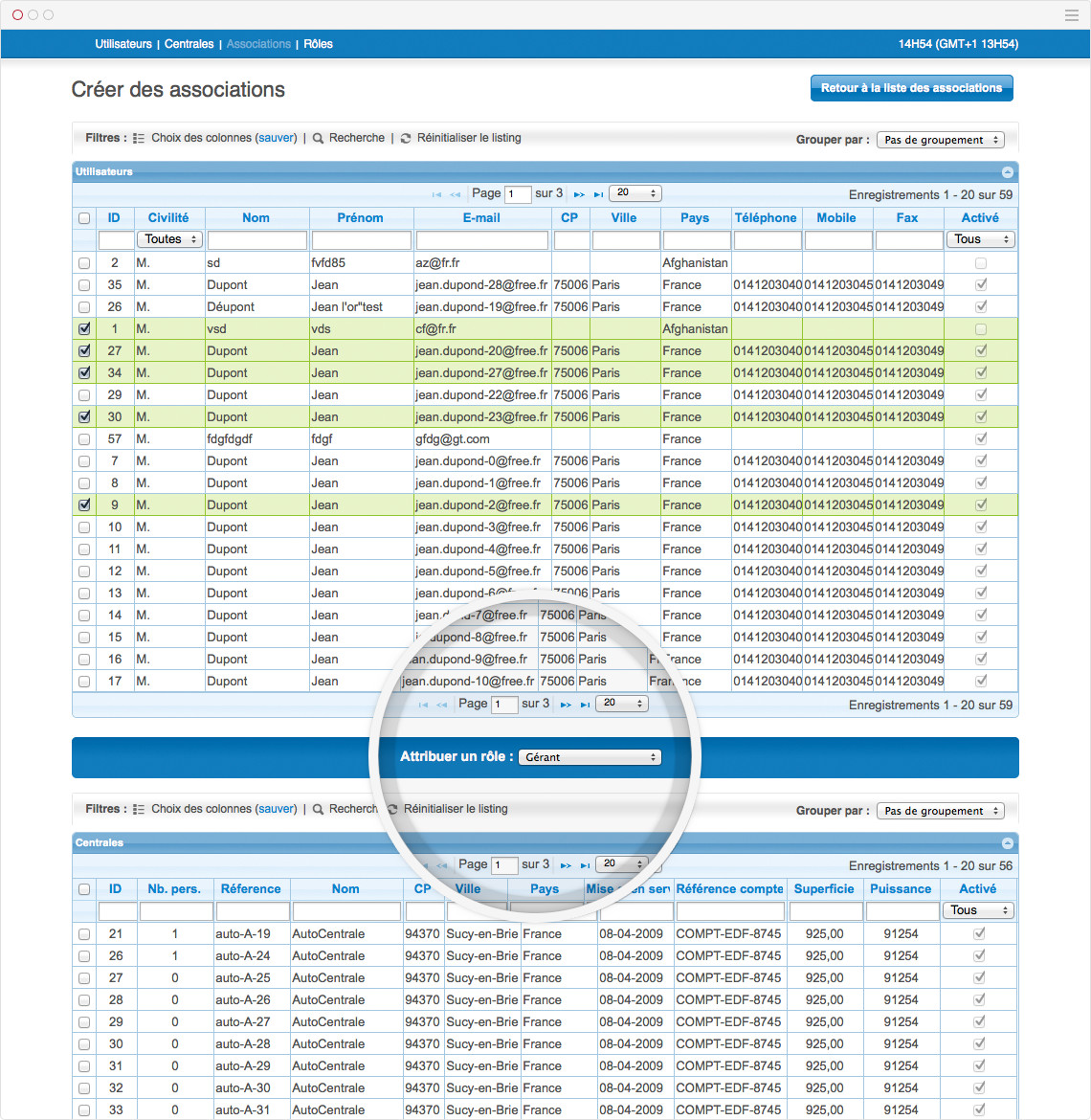Go to last page in Centrales pager

click(585, 865)
